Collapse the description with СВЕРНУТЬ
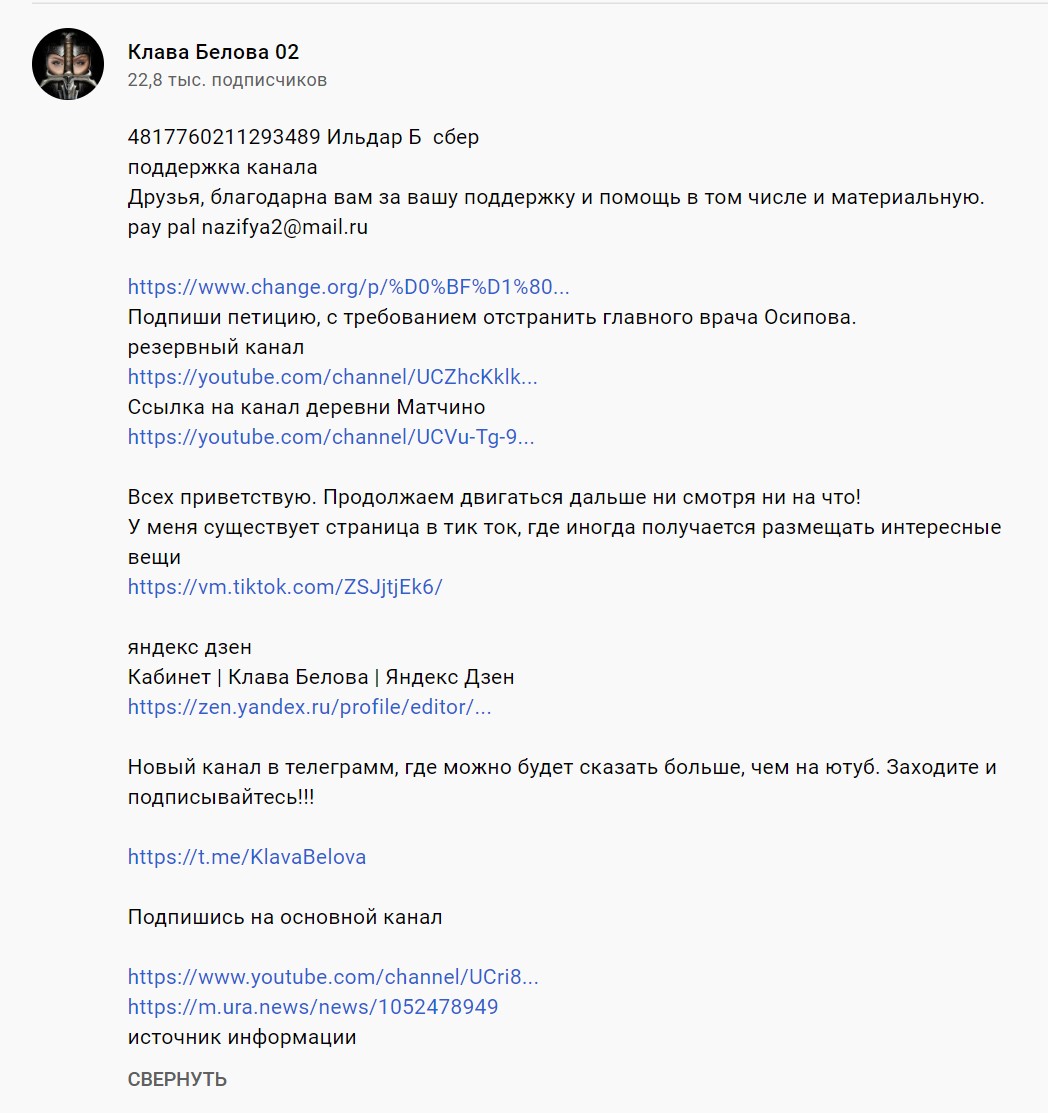1048x1113 pixels. coord(177,1080)
